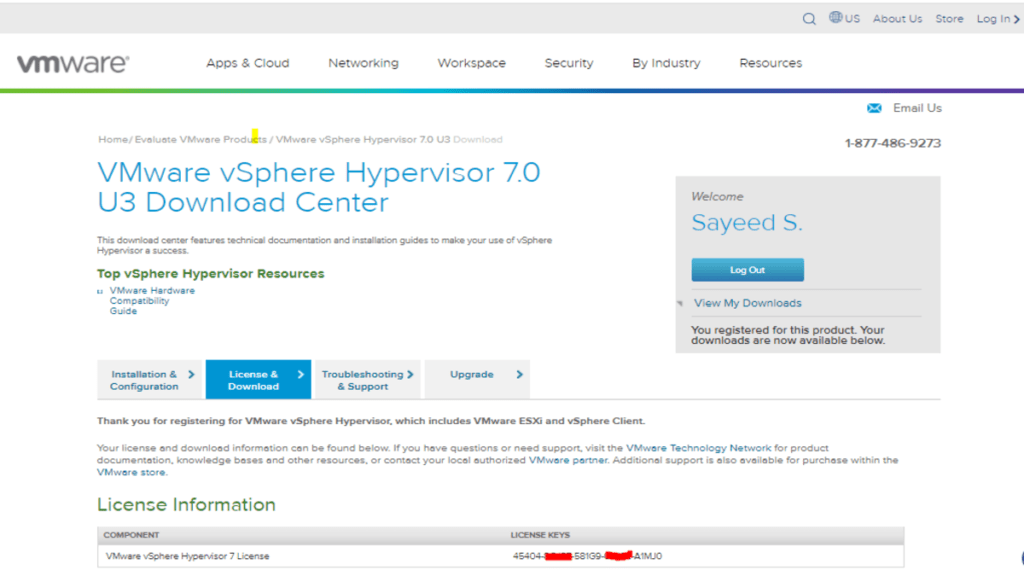Click the arrow on the Upgrade tab
This screenshot has height=576, width=1024.
[x=520, y=375]
